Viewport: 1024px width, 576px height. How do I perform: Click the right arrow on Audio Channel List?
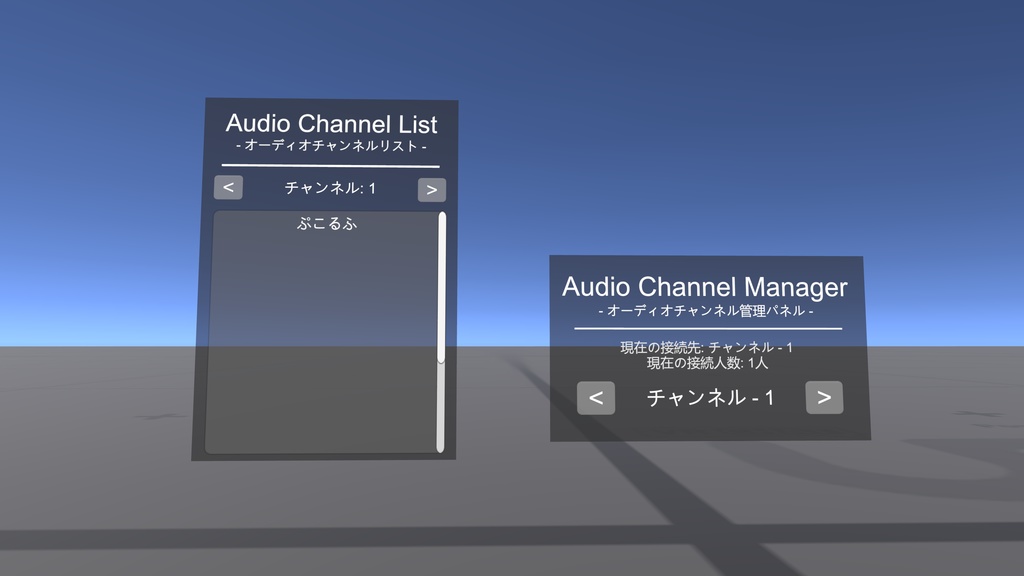pyautogui.click(x=432, y=188)
